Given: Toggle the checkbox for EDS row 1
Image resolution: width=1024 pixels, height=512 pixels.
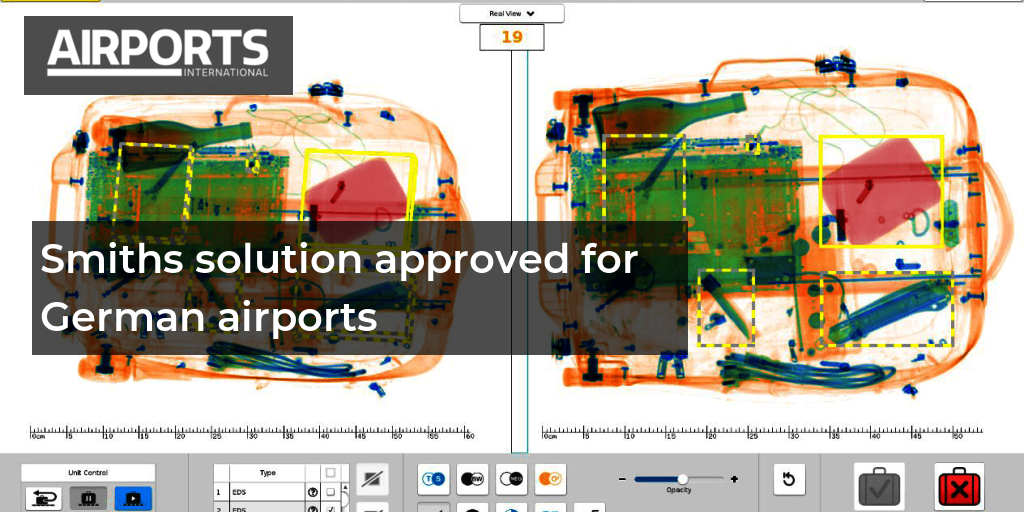Looking at the screenshot, I should point(330,492).
